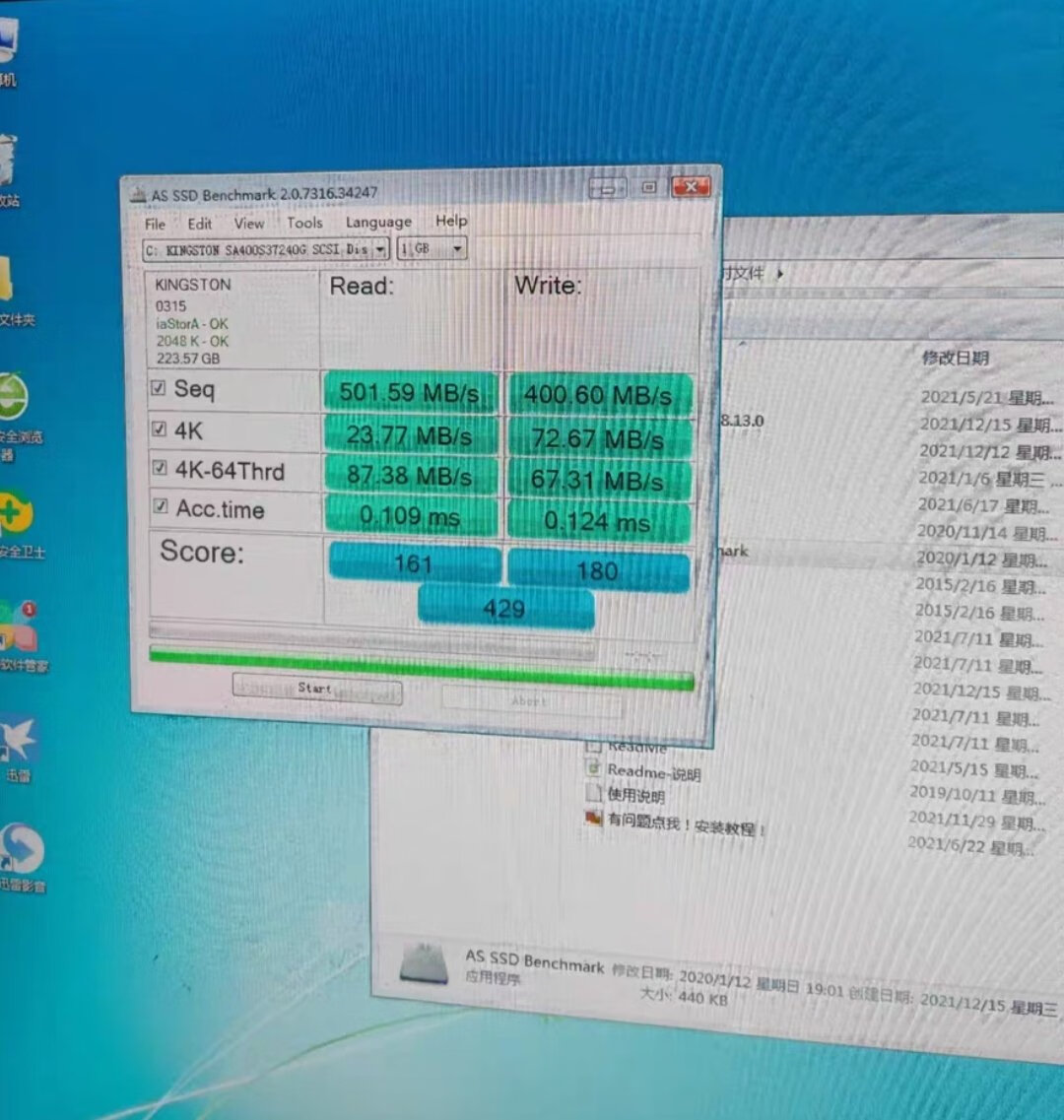This screenshot has height=1120, width=1064.
Task: Launch the 迅雷 bird desktop icon
Action: click(x=18, y=740)
